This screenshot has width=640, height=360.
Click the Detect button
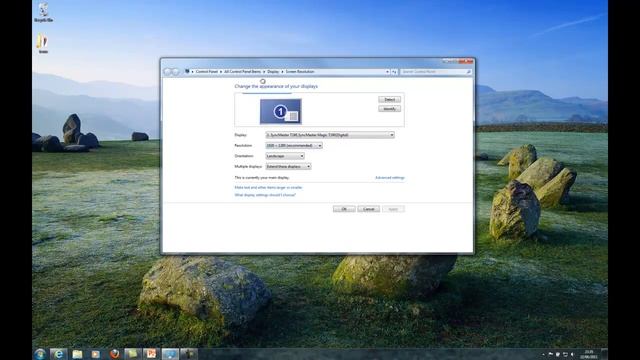(x=389, y=100)
